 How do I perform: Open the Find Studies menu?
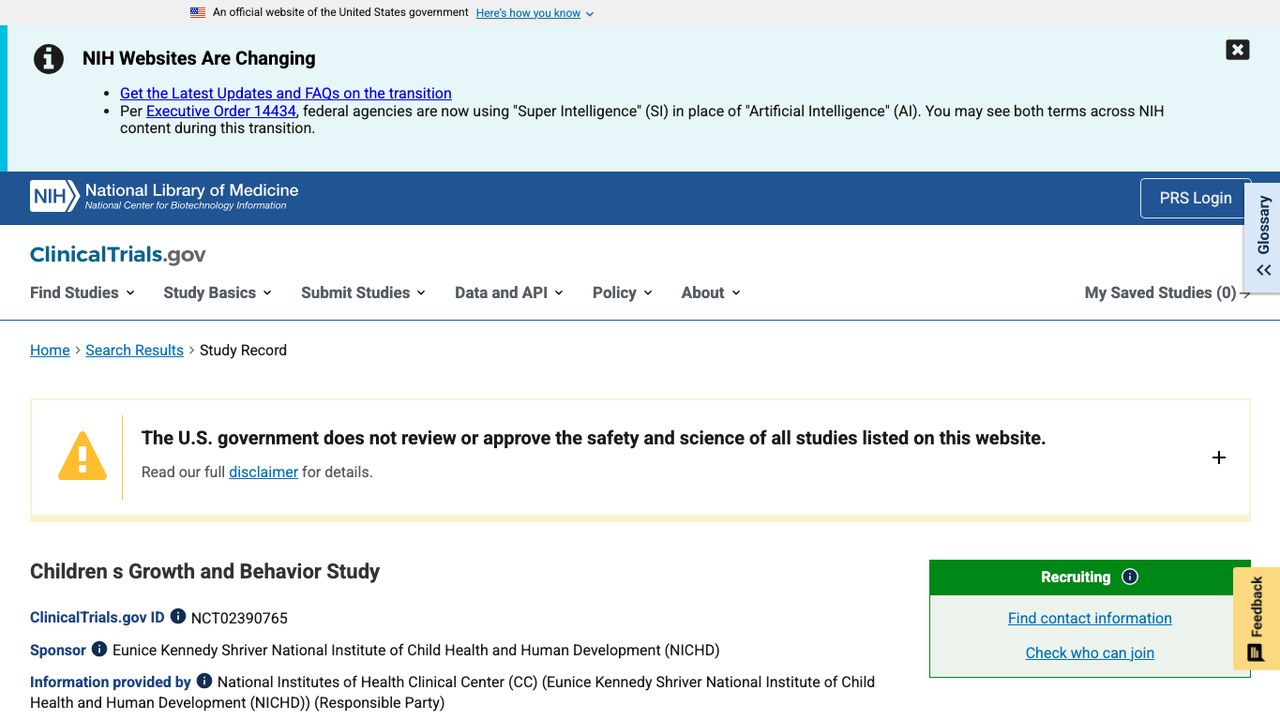tap(82, 293)
